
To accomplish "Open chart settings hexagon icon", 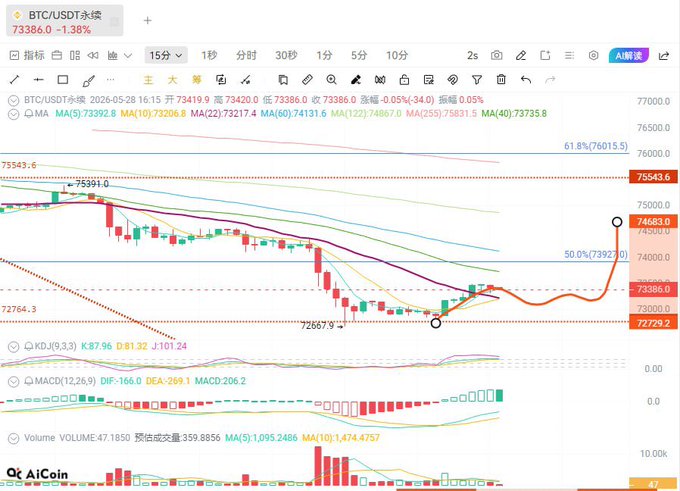I will point(593,56).
